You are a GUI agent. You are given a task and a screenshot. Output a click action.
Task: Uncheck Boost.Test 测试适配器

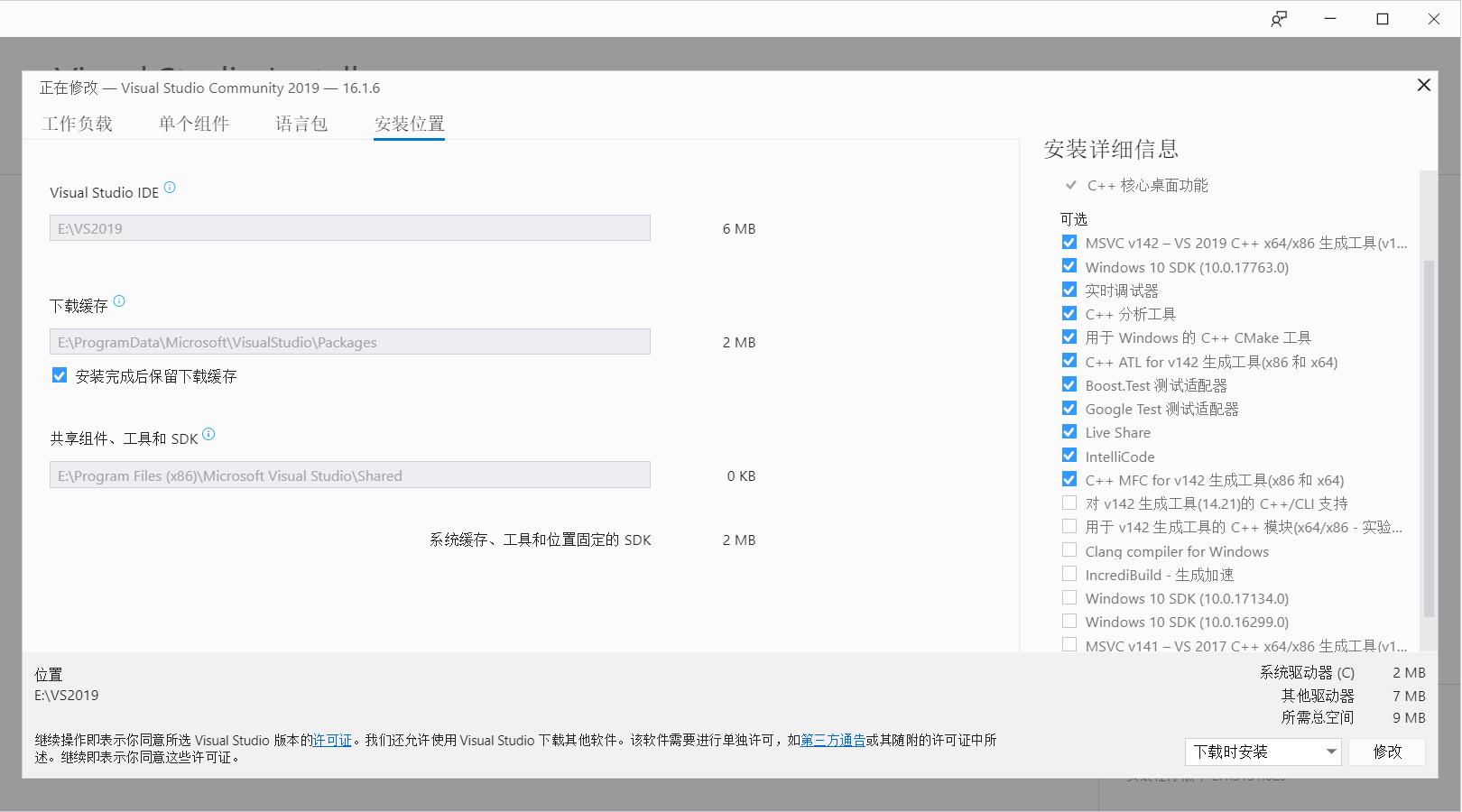click(1069, 384)
